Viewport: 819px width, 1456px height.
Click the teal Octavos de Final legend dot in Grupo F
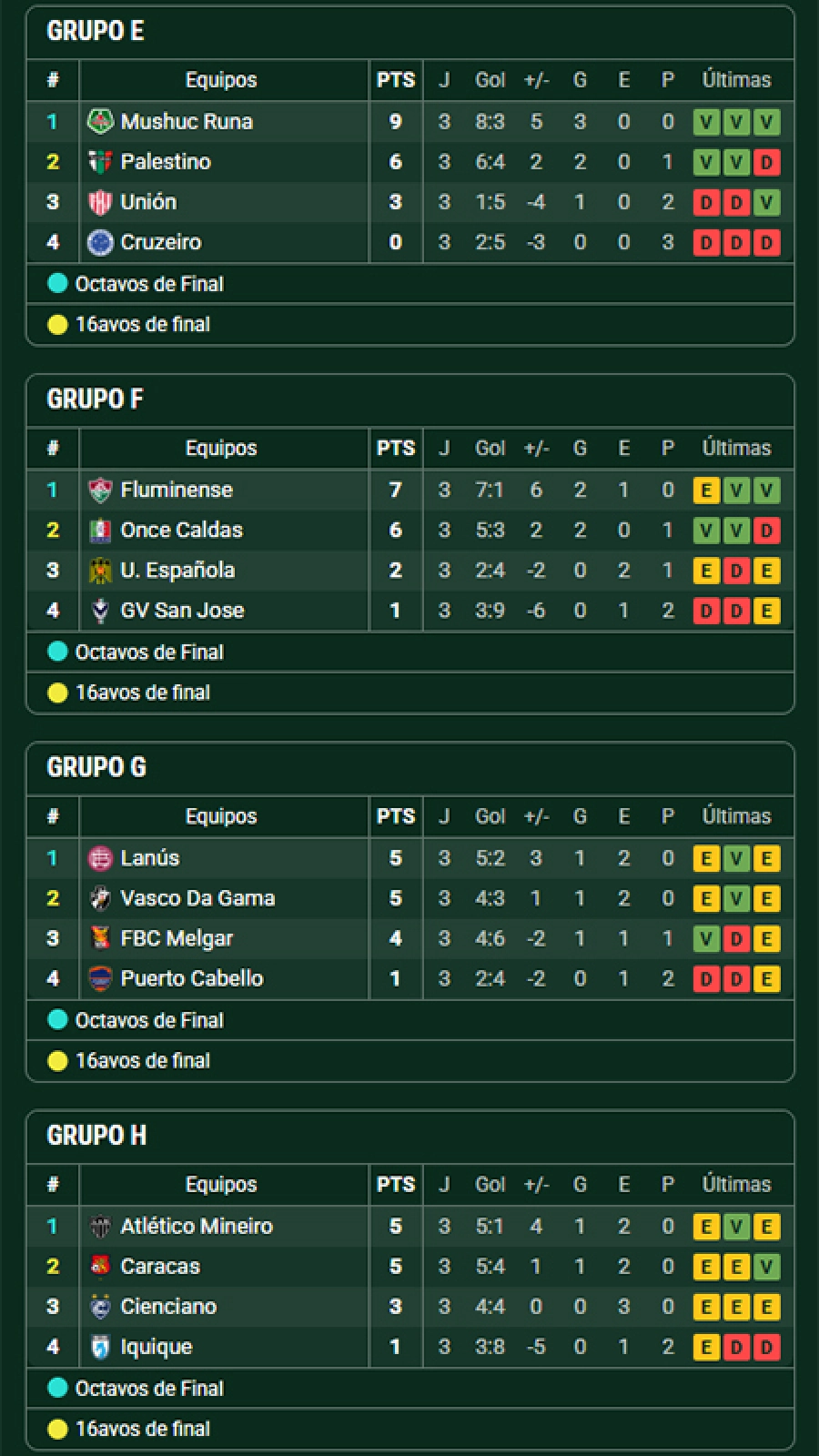pyautogui.click(x=57, y=652)
